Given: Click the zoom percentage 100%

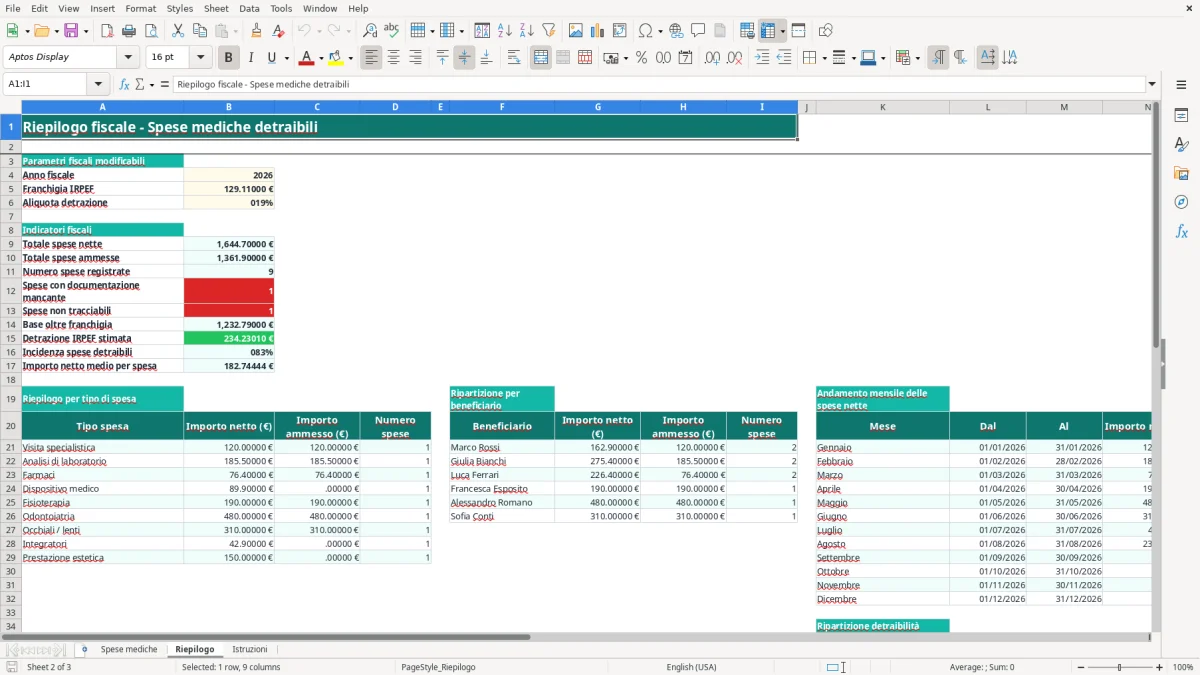Looking at the screenshot, I should [x=1182, y=667].
